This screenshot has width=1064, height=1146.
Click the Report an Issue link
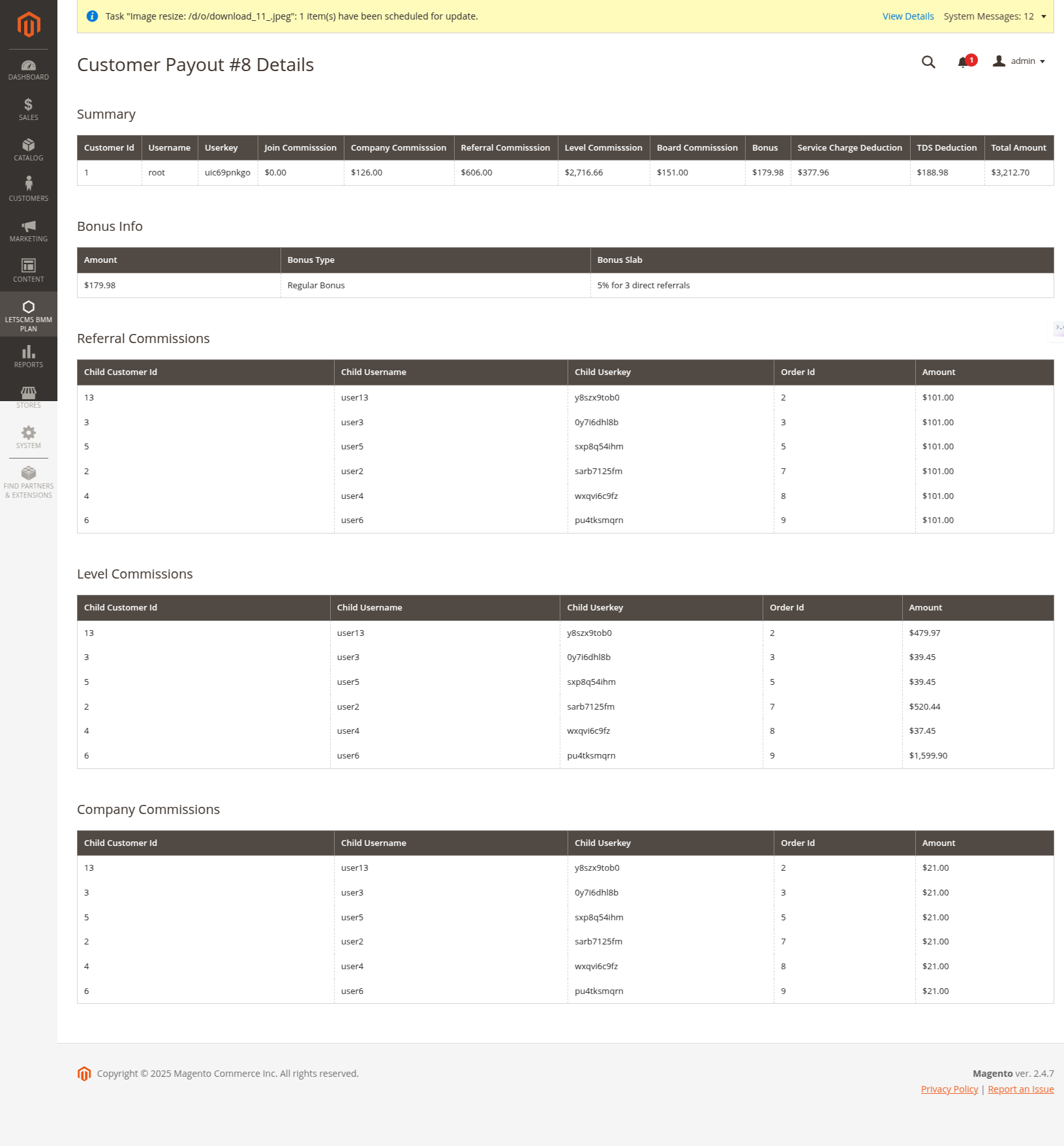tap(1020, 1089)
